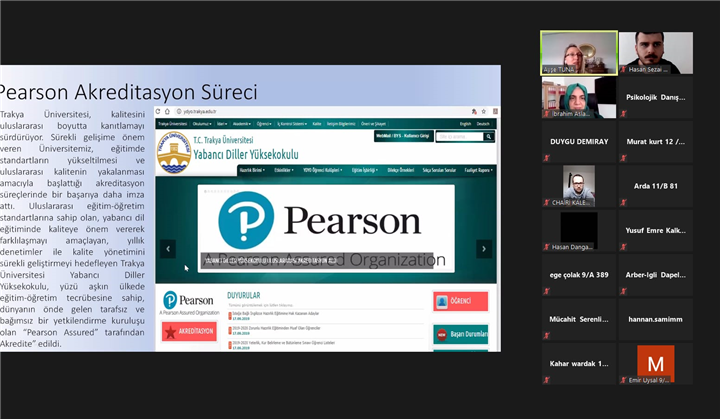Screen dimensions: 720x419
Task: Open the Kalite menu item
Action: (x=317, y=124)
